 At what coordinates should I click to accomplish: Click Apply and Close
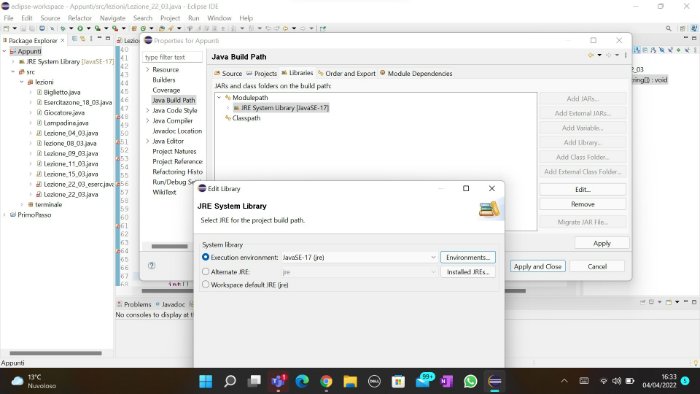coord(538,266)
